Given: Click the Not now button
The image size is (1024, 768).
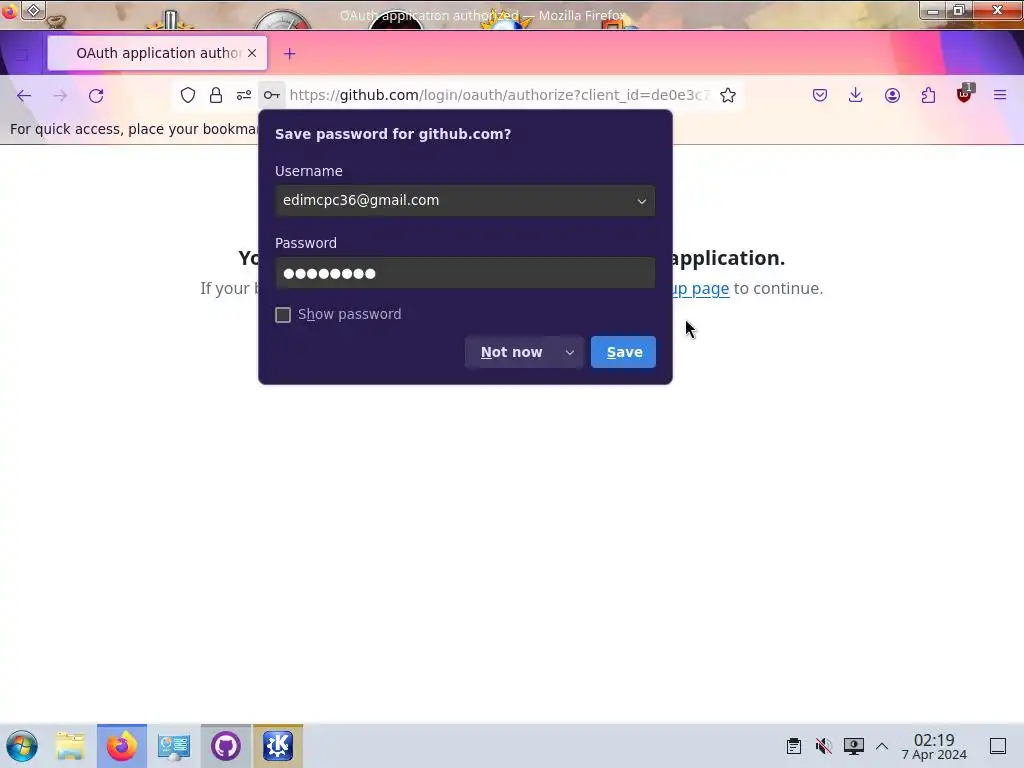Looking at the screenshot, I should pos(511,353).
